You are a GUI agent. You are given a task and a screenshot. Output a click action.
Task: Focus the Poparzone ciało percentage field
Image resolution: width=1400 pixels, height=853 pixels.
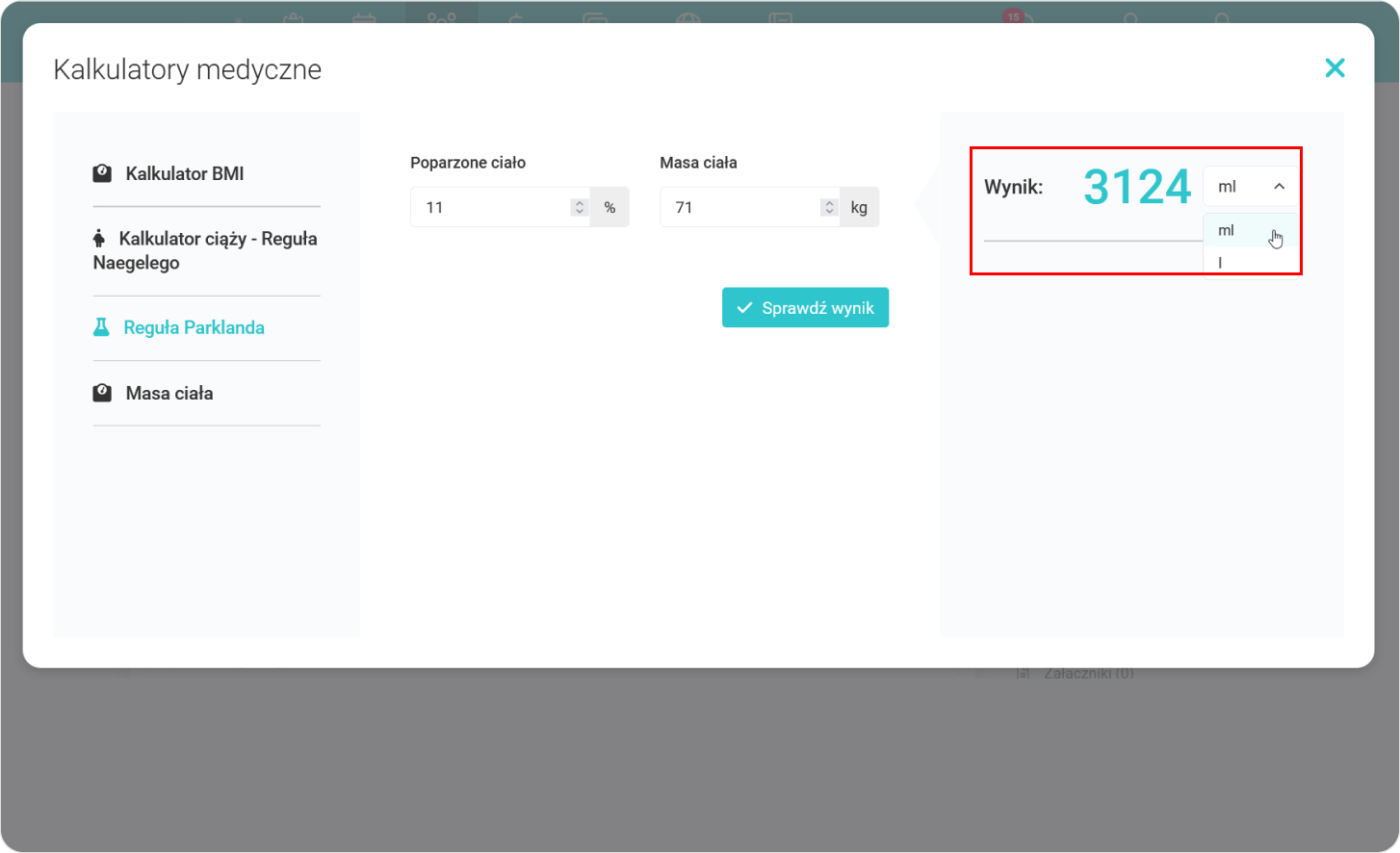tap(500, 207)
